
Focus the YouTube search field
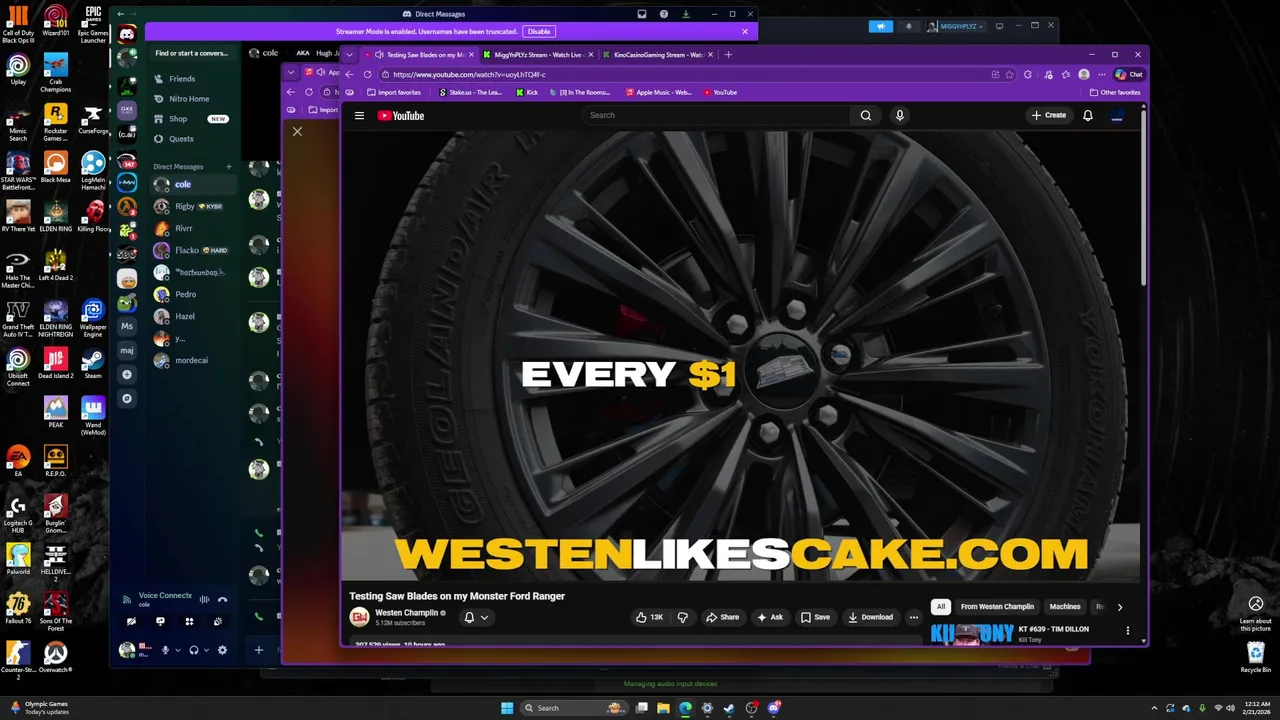tap(717, 115)
